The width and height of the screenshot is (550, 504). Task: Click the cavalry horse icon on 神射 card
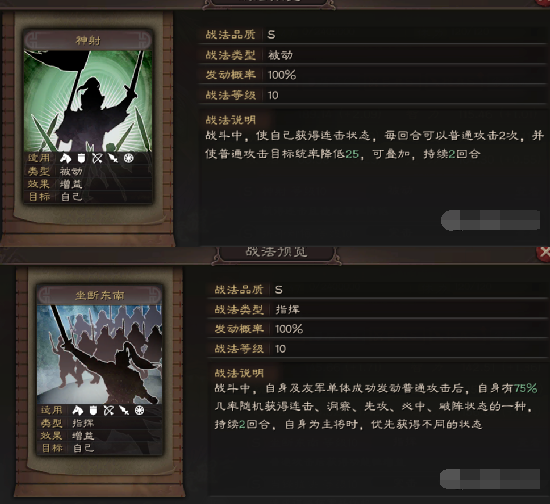click(x=65, y=158)
